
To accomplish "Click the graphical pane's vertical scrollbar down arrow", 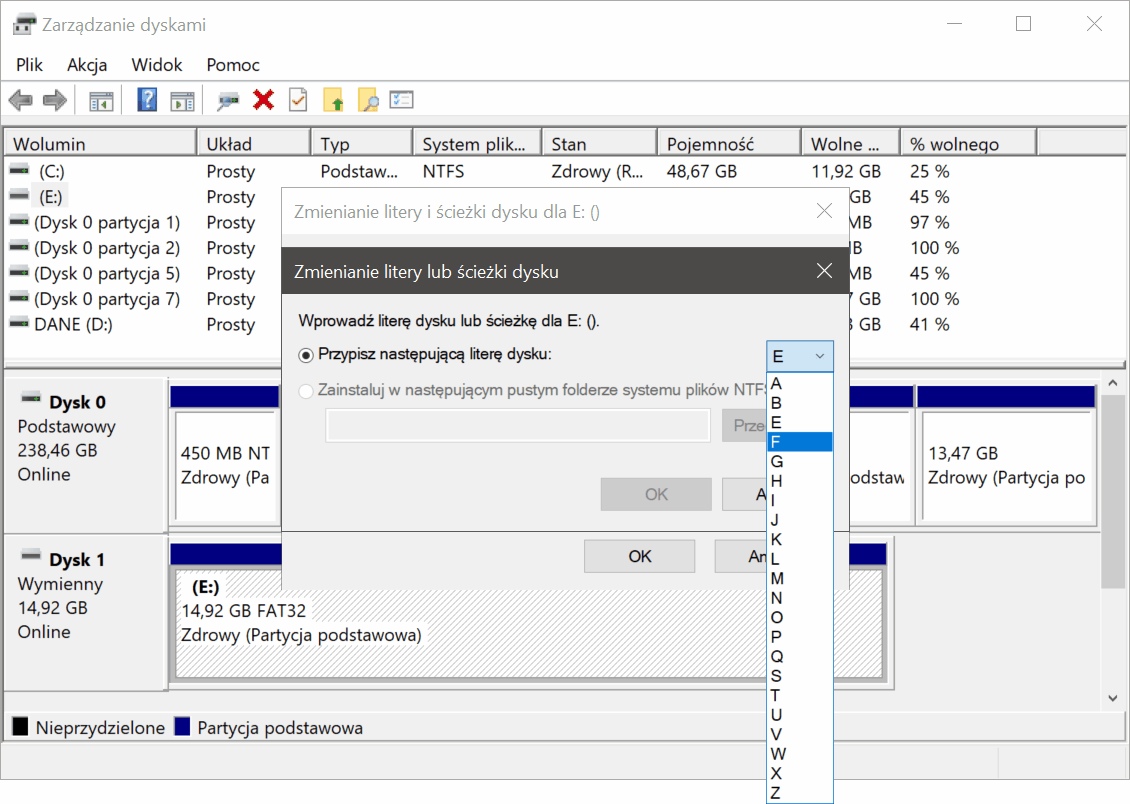I will (1112, 697).
